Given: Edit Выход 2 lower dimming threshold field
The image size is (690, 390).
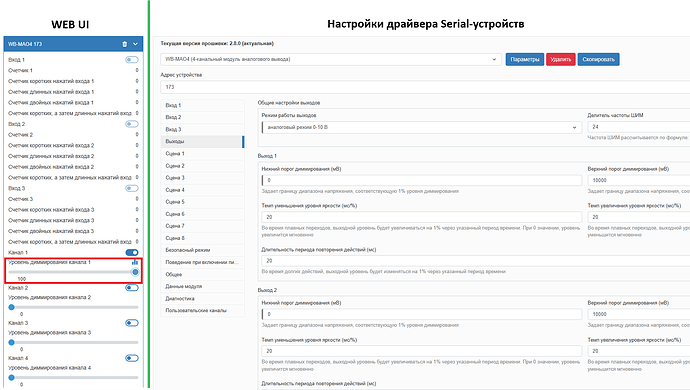Looking at the screenshot, I should [422, 314].
